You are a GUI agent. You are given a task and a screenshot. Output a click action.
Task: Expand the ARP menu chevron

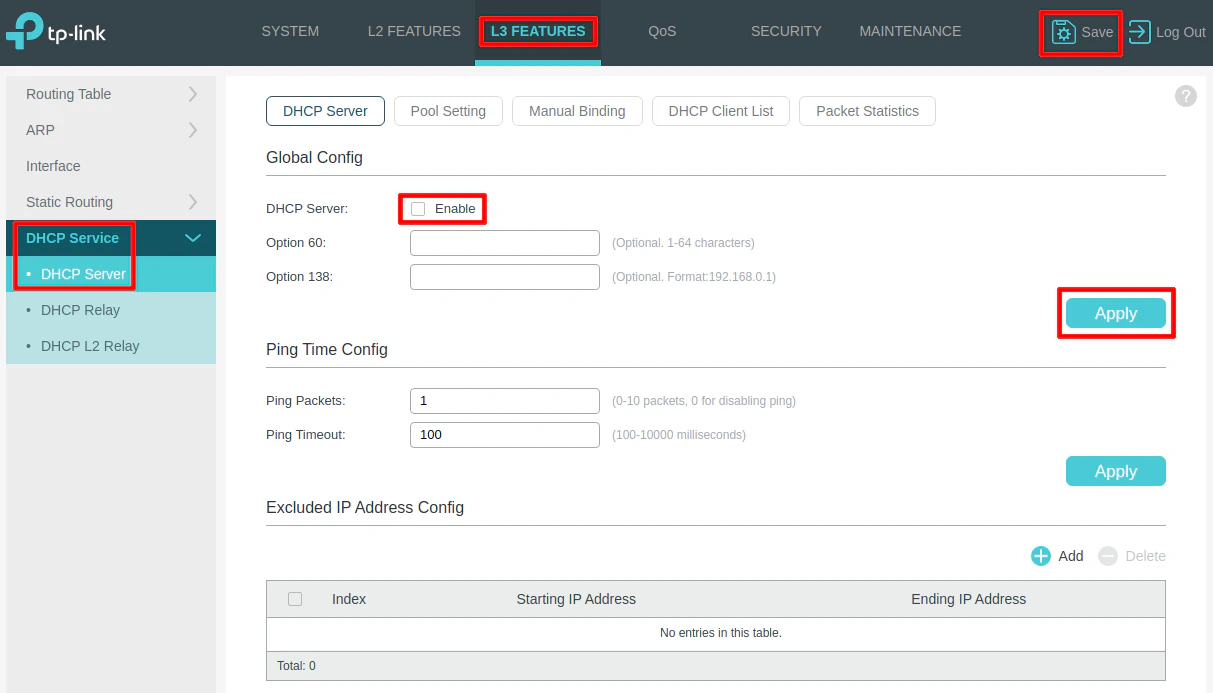[193, 130]
